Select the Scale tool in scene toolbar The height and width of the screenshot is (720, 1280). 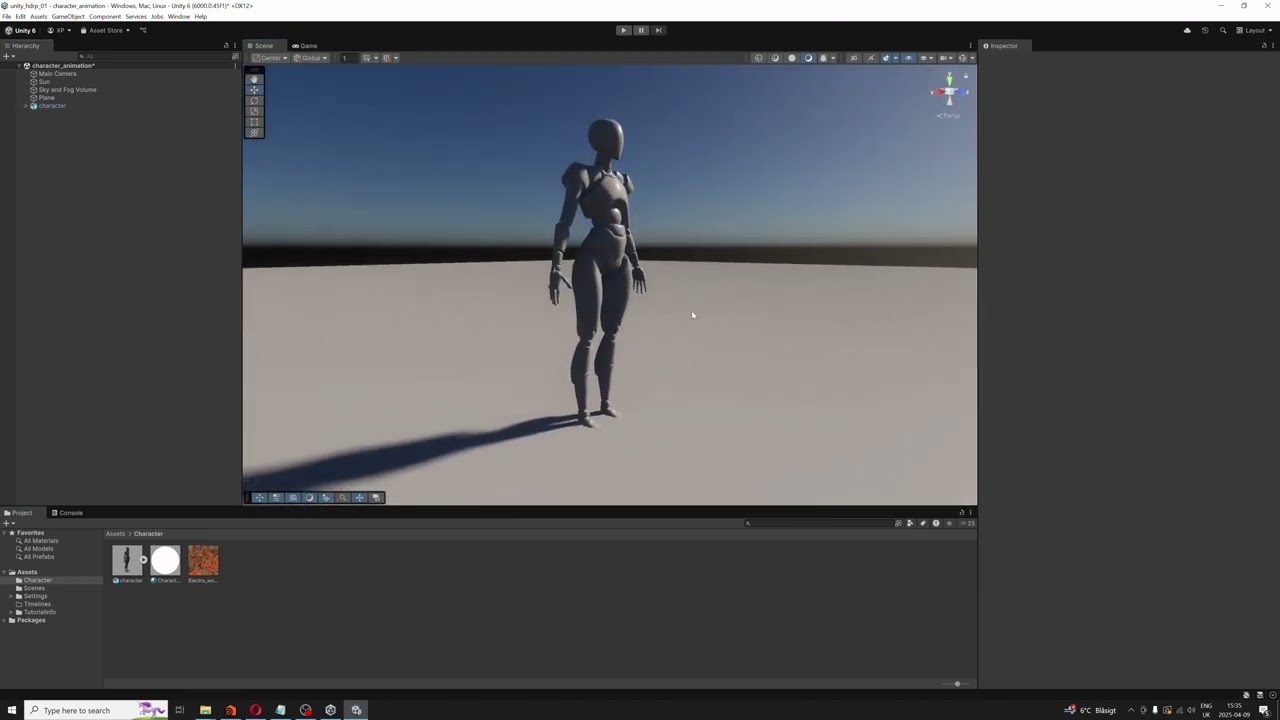click(x=254, y=111)
